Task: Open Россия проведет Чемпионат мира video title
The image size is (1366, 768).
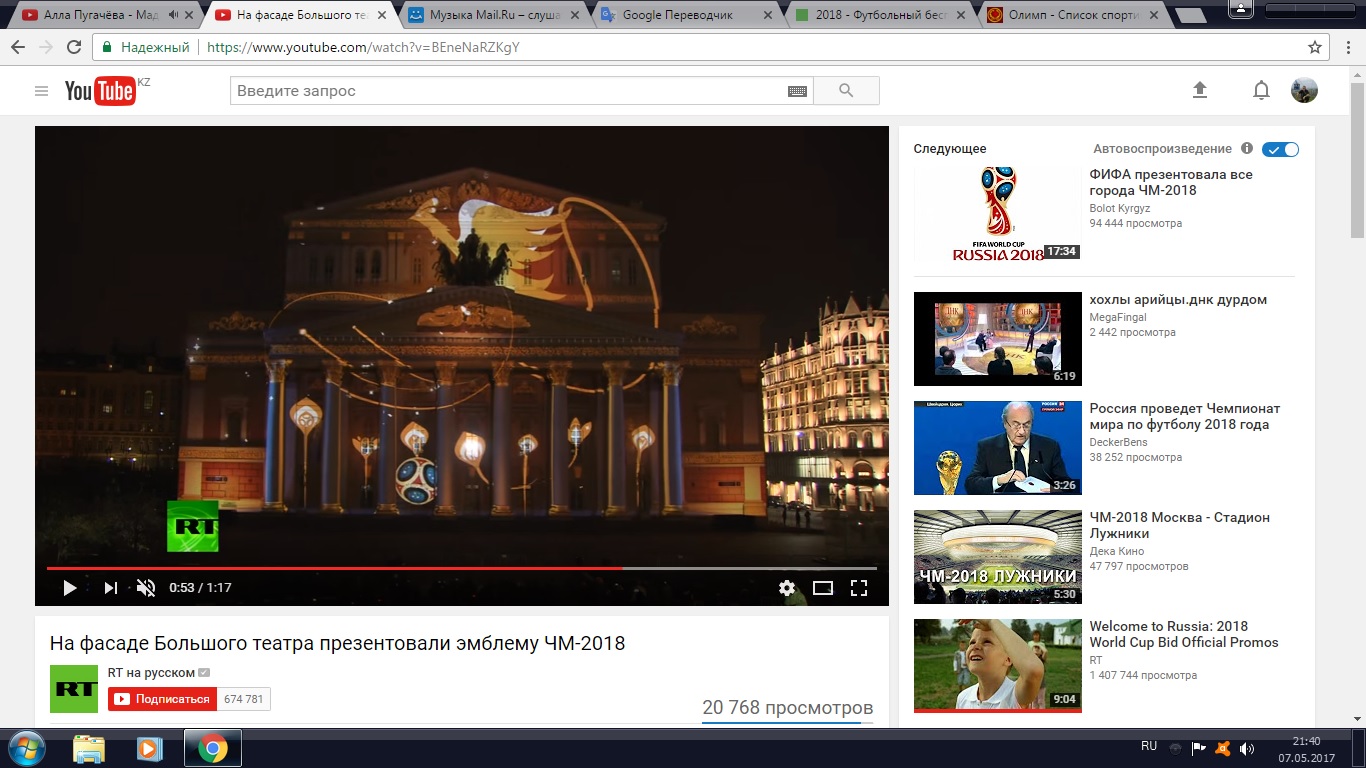Action: coord(1185,416)
